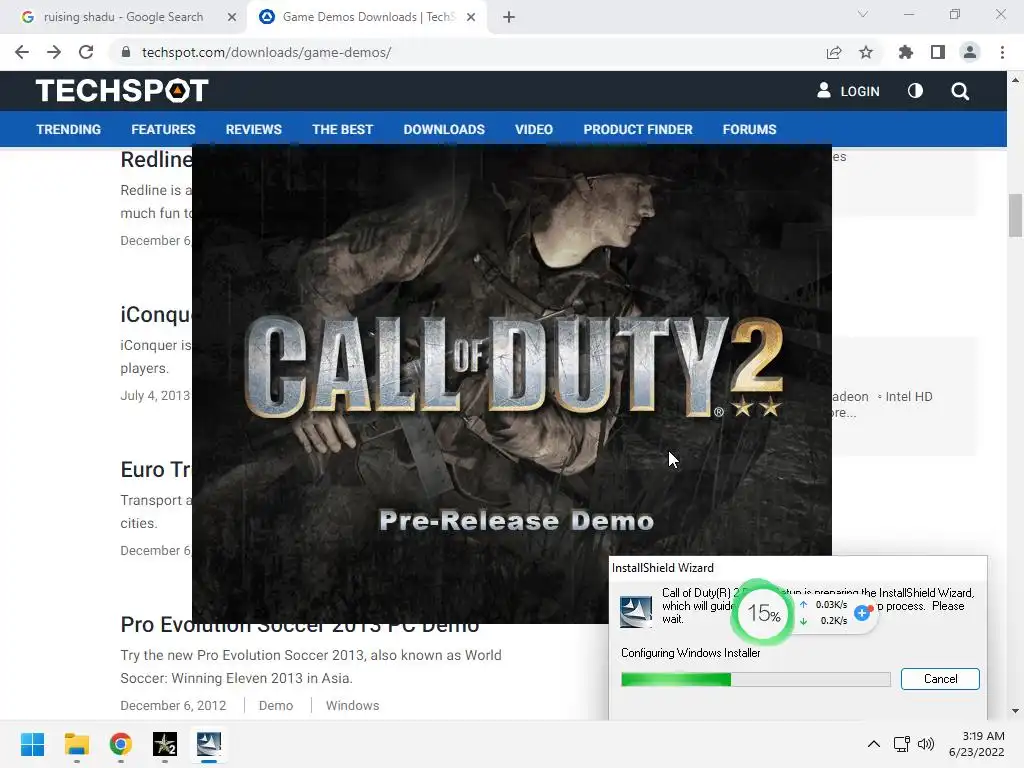
Task: Go back to the previous page
Action: (22, 52)
